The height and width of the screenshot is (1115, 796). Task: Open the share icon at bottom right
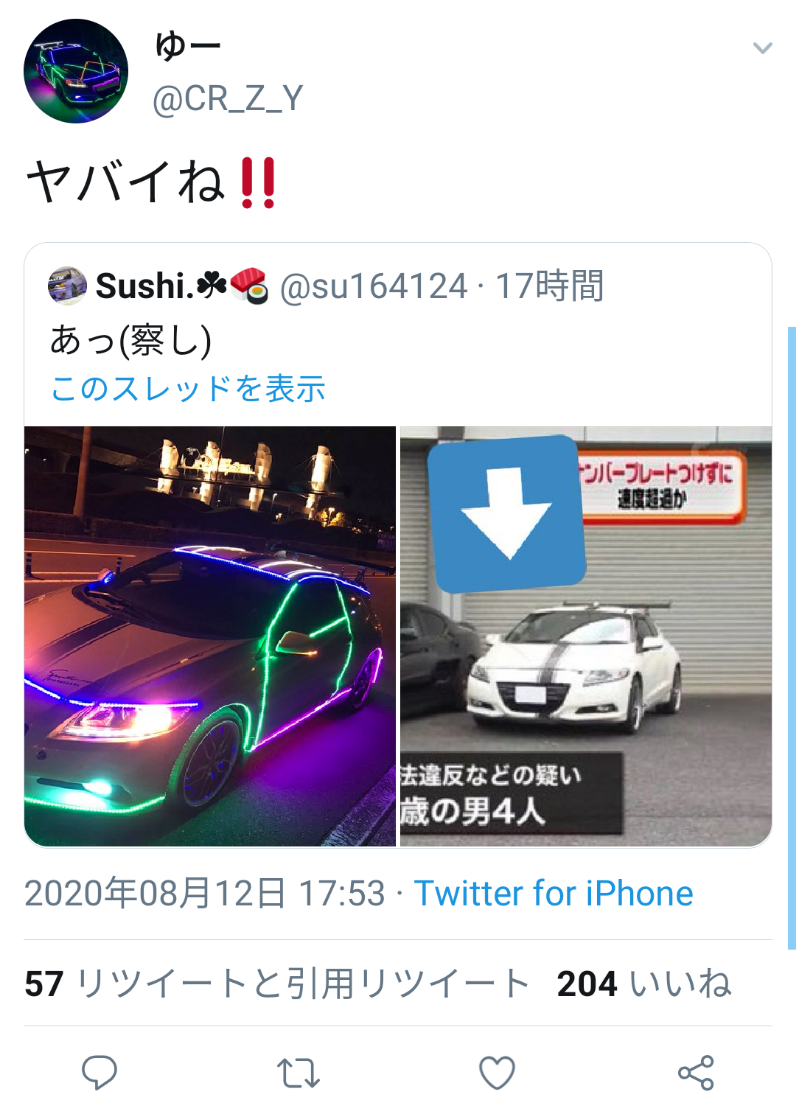coord(695,1072)
